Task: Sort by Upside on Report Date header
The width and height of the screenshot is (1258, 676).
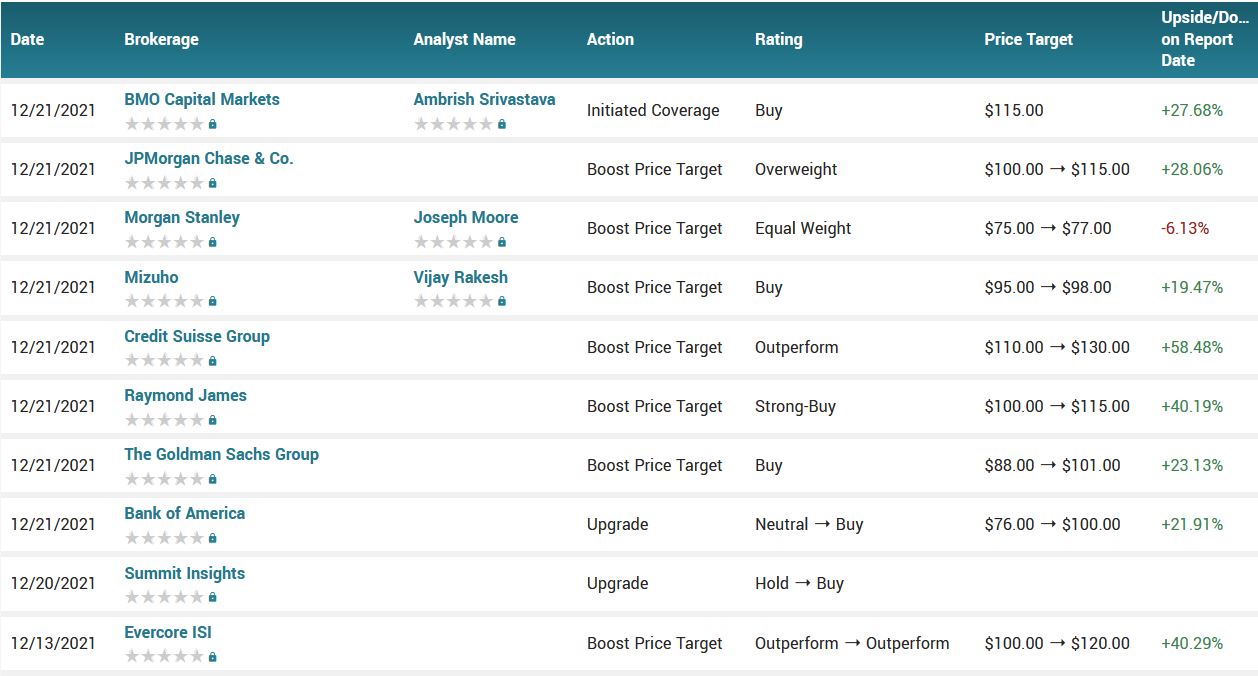Action: [1205, 39]
